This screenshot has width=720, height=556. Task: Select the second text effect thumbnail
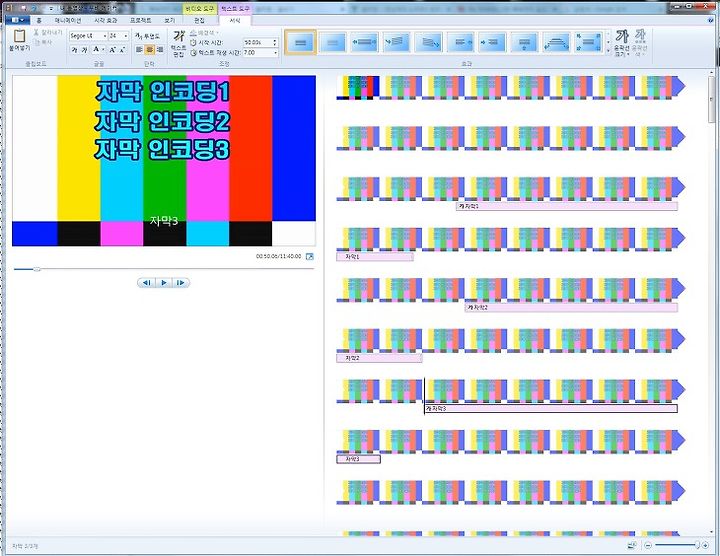pos(332,42)
